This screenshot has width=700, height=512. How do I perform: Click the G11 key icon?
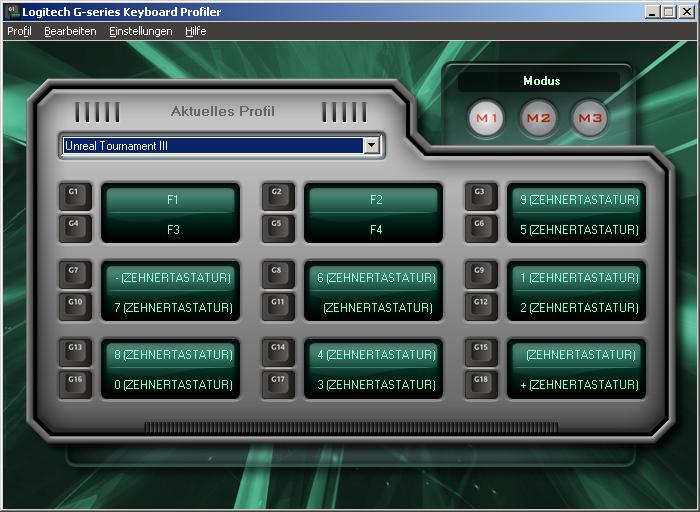tap(278, 306)
